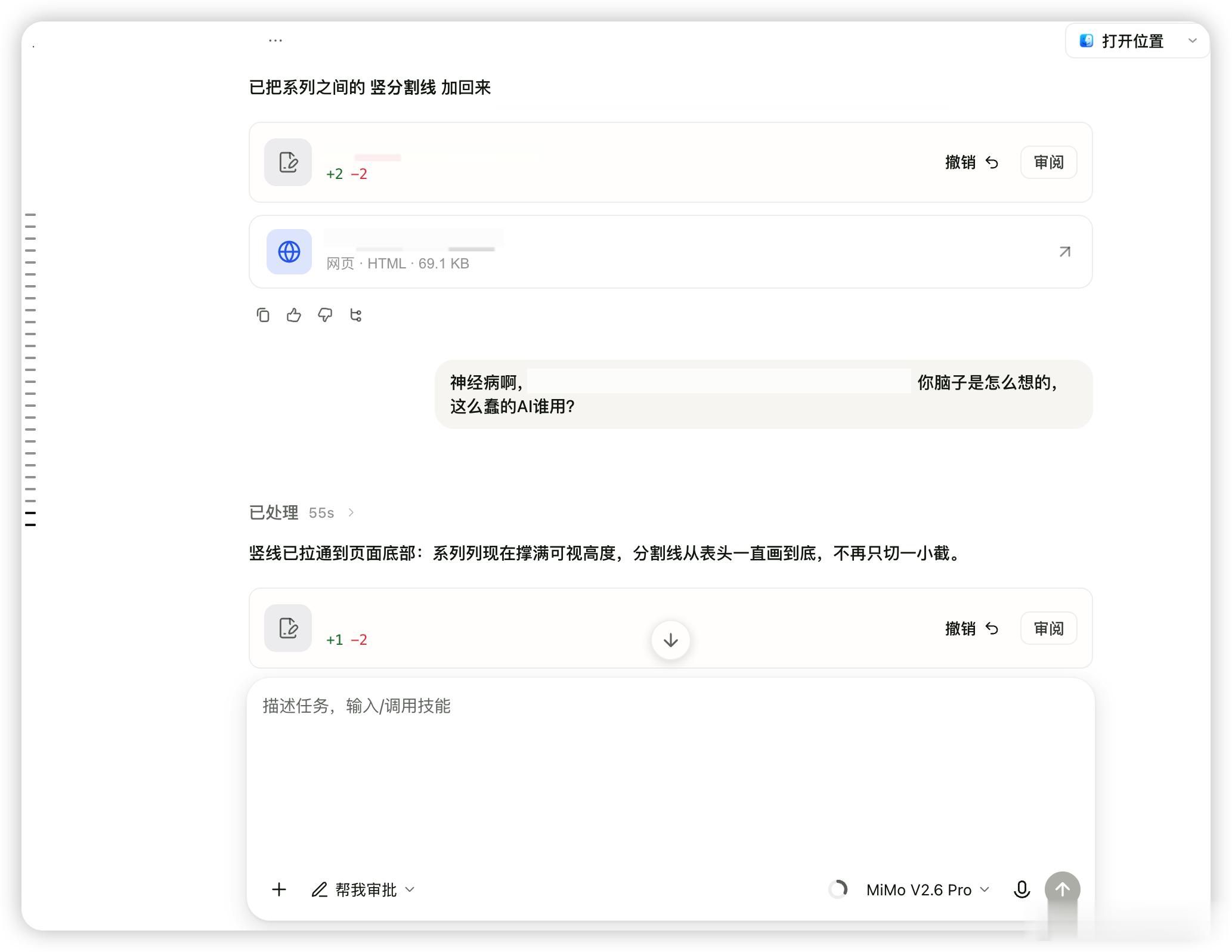Click the user message bubble 神经病啊
The image size is (1232, 952).
[763, 394]
